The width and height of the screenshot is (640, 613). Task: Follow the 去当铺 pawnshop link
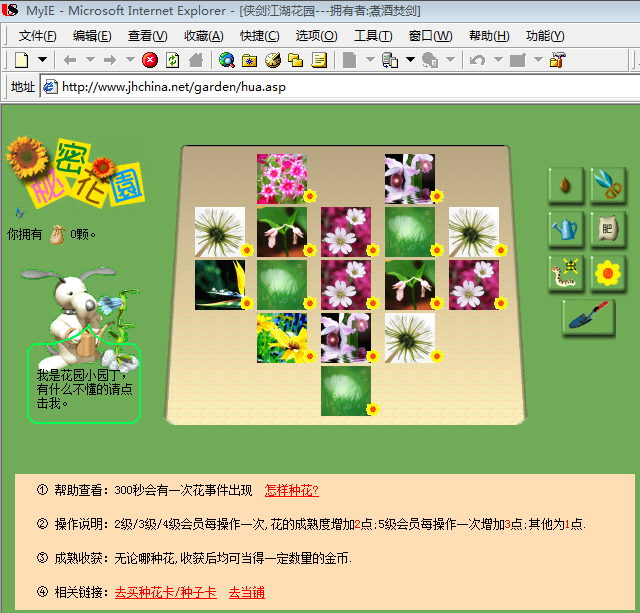247,592
